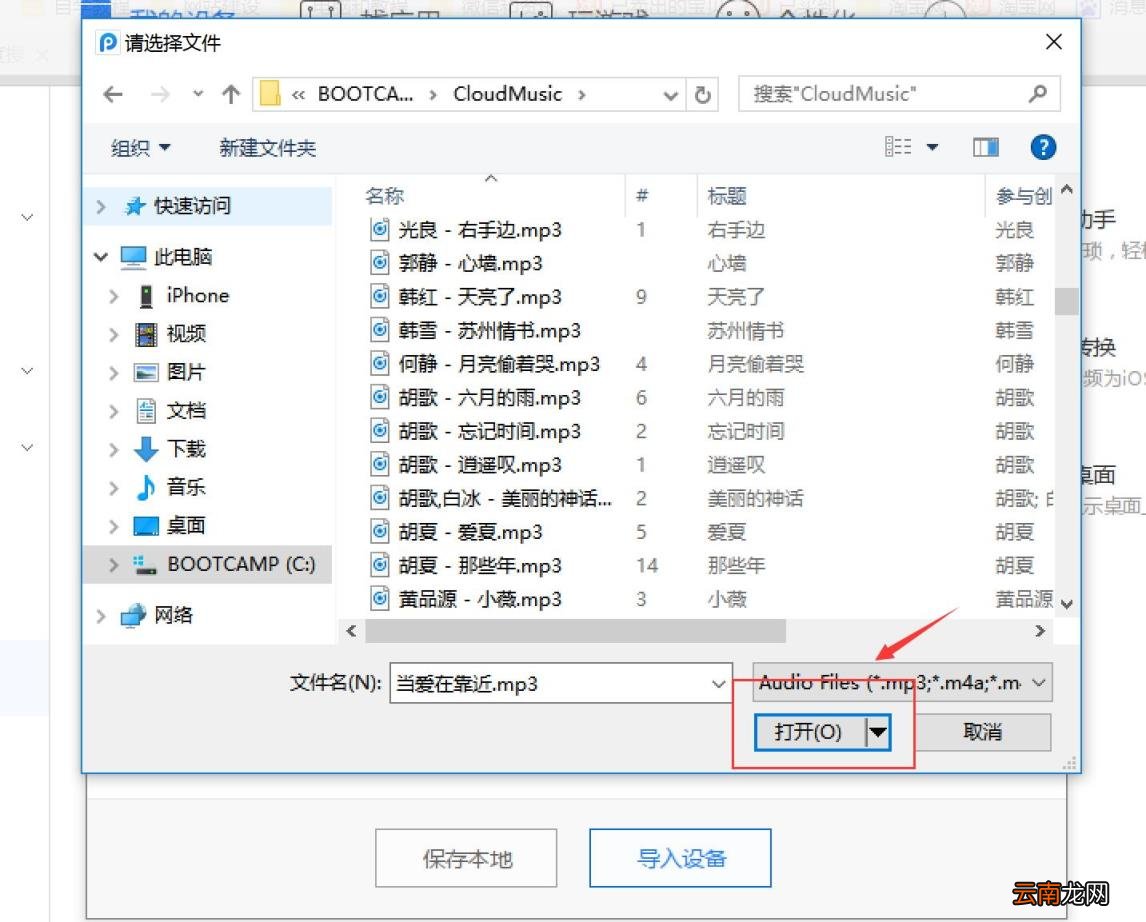The height and width of the screenshot is (922, 1146).
Task: Click the 取消 button
Action: 982,731
